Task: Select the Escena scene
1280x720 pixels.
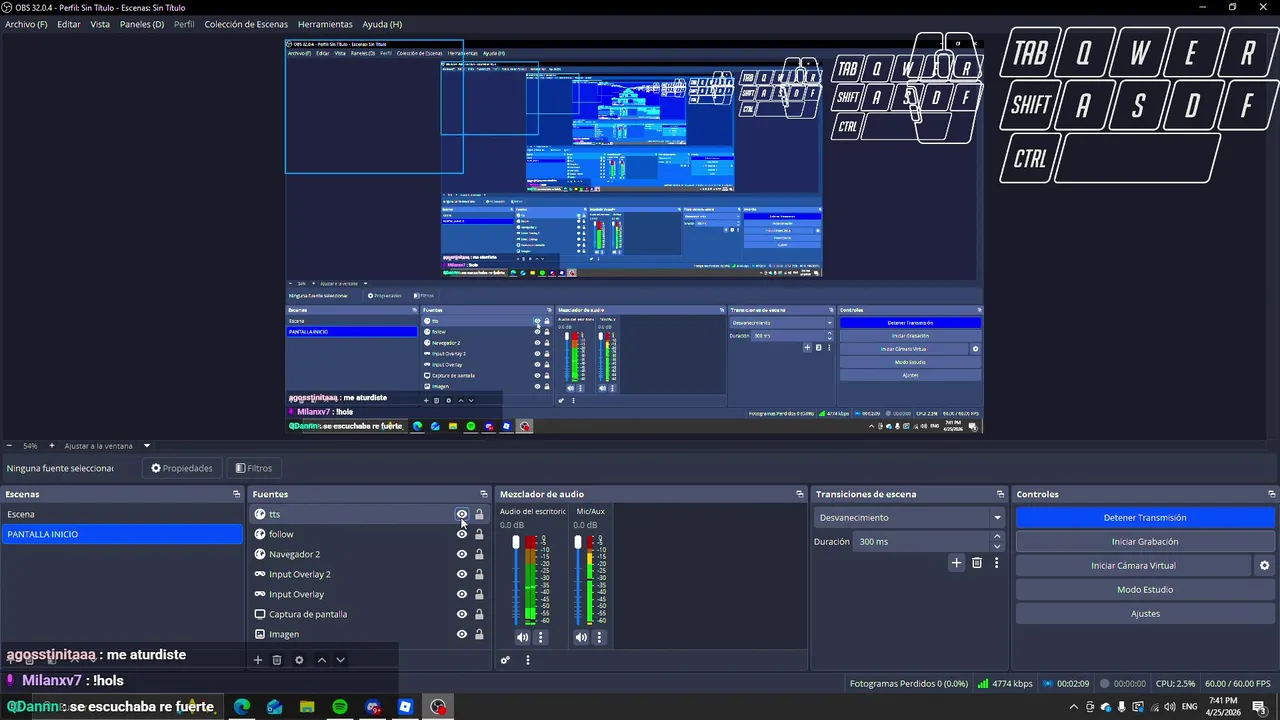Action: coord(122,514)
